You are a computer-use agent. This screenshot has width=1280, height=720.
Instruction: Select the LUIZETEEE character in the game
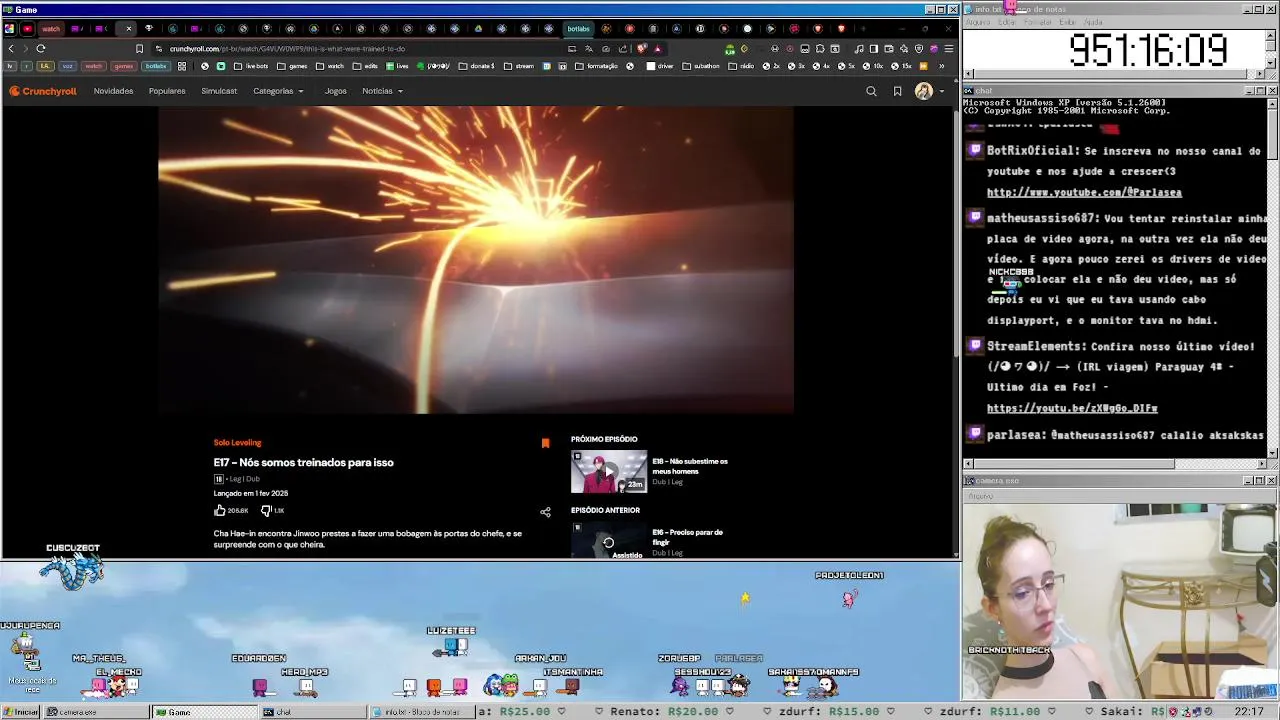click(451, 646)
